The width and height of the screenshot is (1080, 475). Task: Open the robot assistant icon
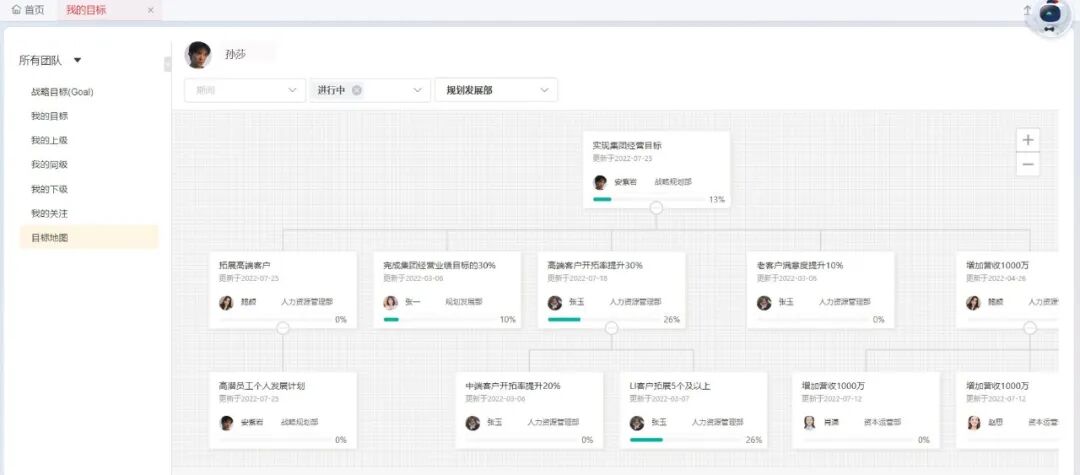pyautogui.click(x=1049, y=17)
